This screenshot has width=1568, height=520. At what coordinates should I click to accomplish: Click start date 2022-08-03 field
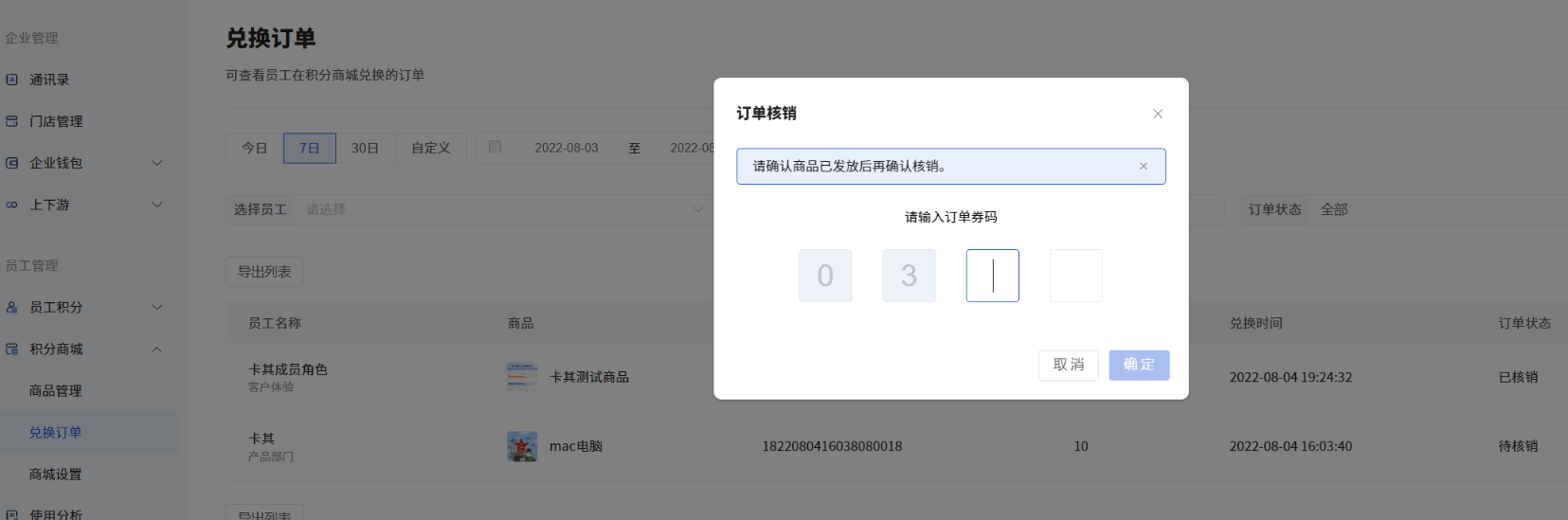click(x=567, y=148)
